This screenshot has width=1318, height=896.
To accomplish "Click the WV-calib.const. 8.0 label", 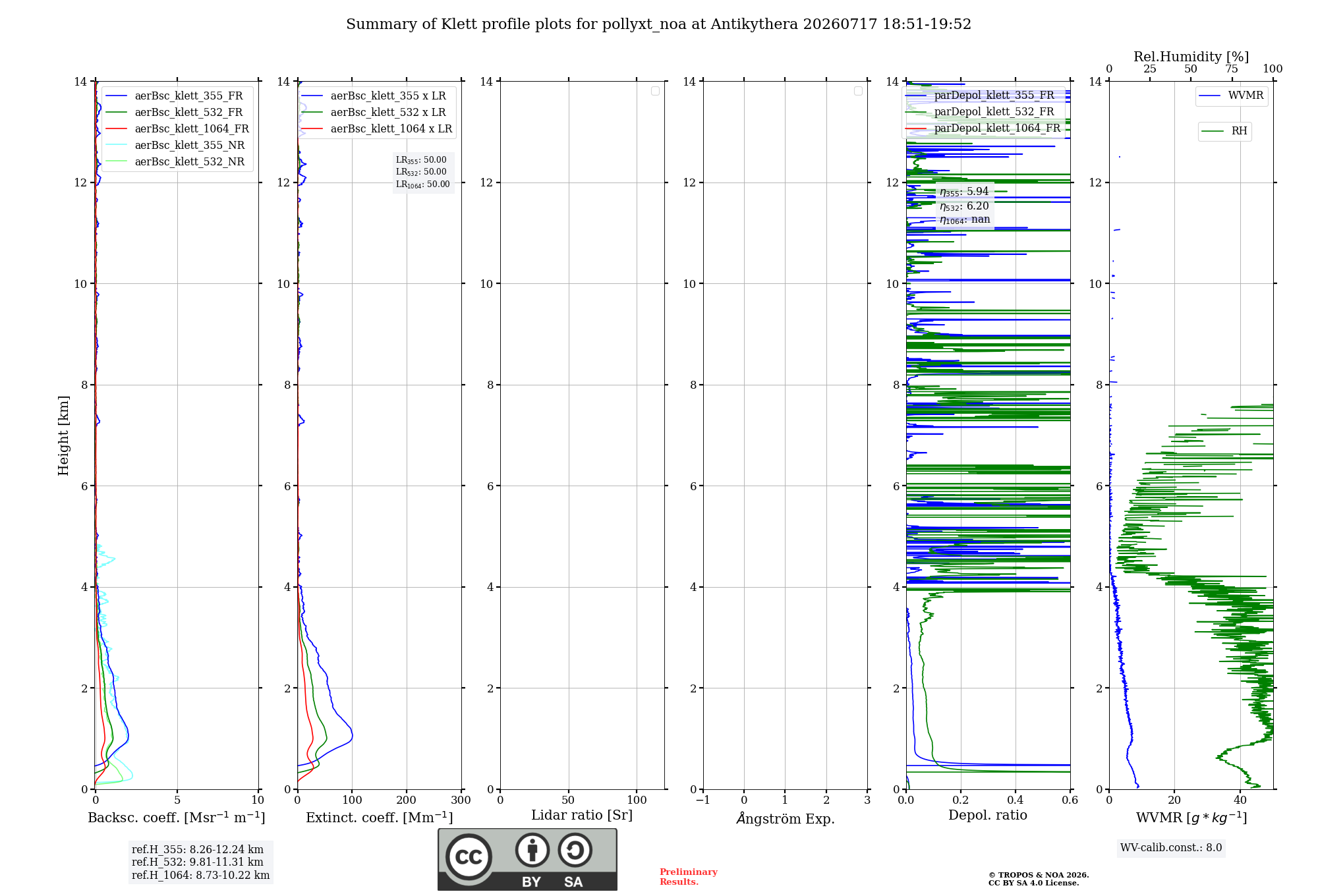I will pyautogui.click(x=1171, y=848).
